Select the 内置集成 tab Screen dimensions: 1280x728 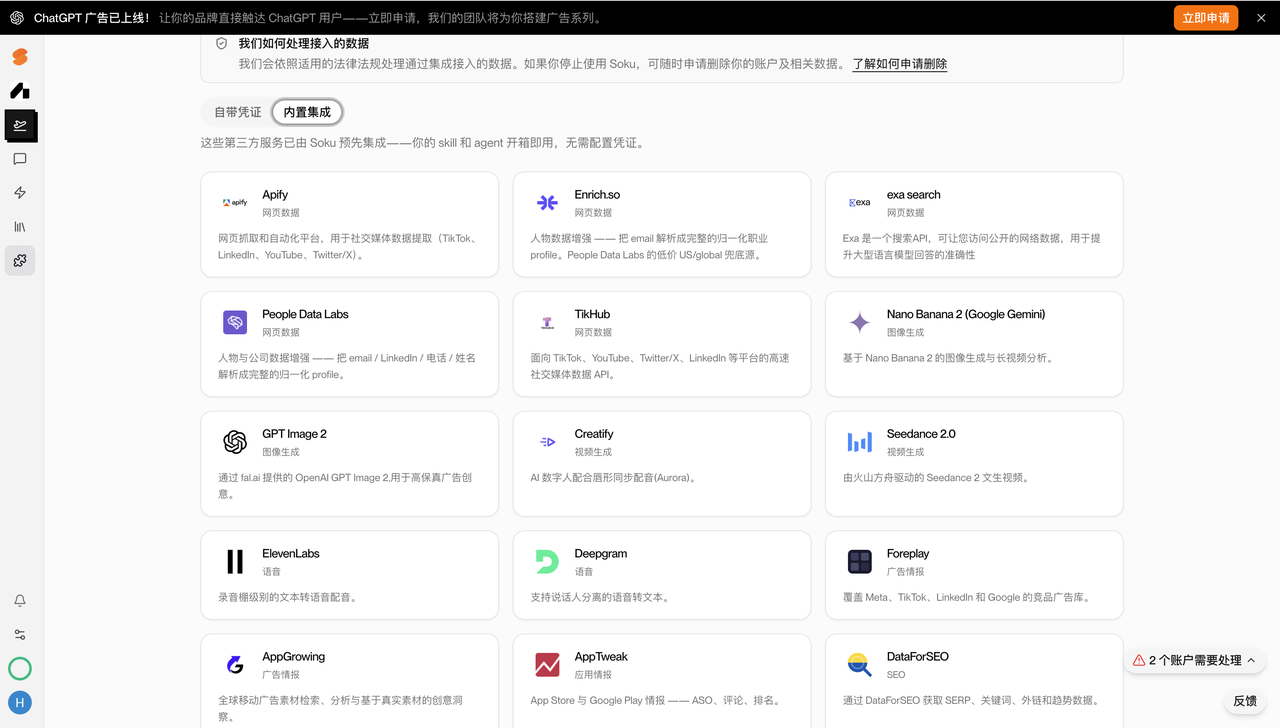(x=307, y=112)
